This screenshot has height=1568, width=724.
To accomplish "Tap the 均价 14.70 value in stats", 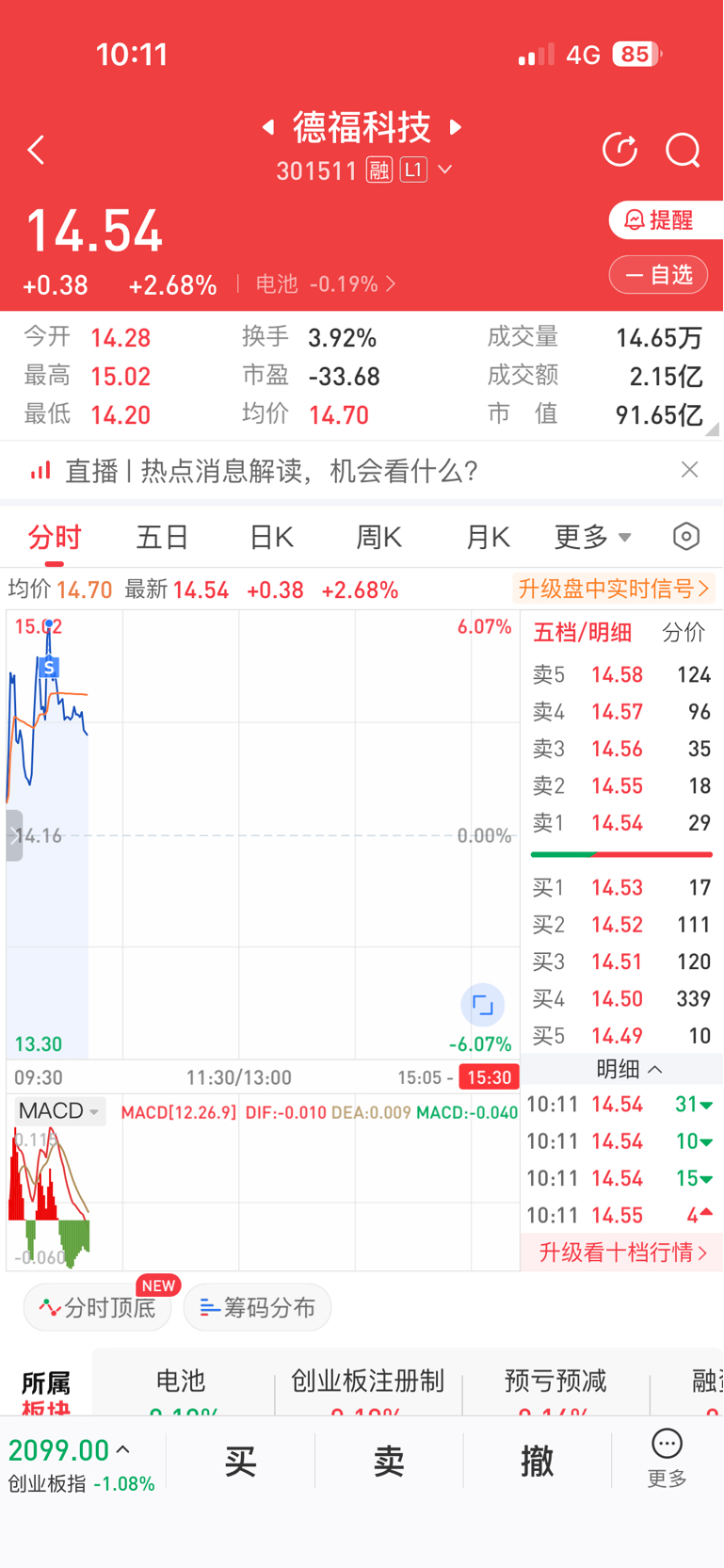I will [339, 414].
